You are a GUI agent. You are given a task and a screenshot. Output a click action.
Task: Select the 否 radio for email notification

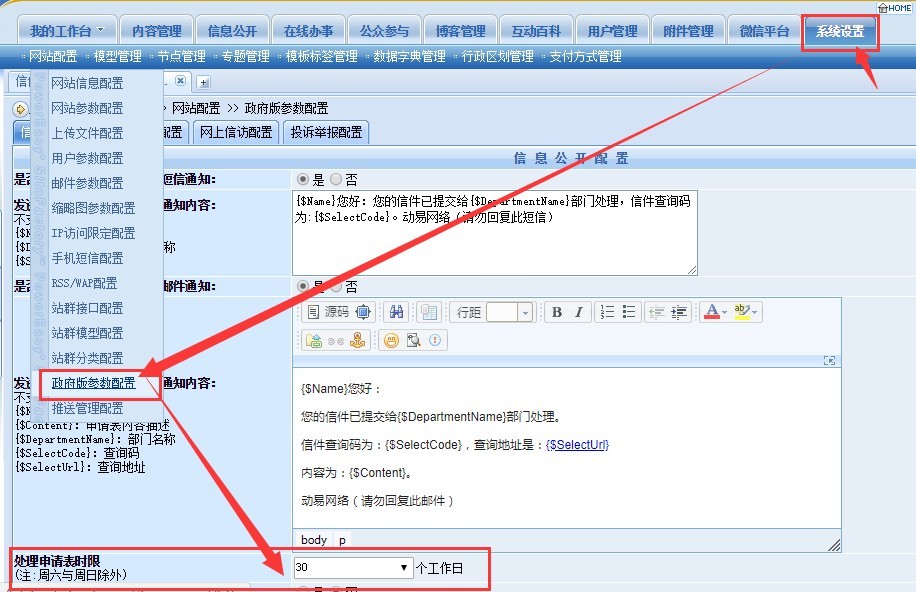(x=335, y=287)
